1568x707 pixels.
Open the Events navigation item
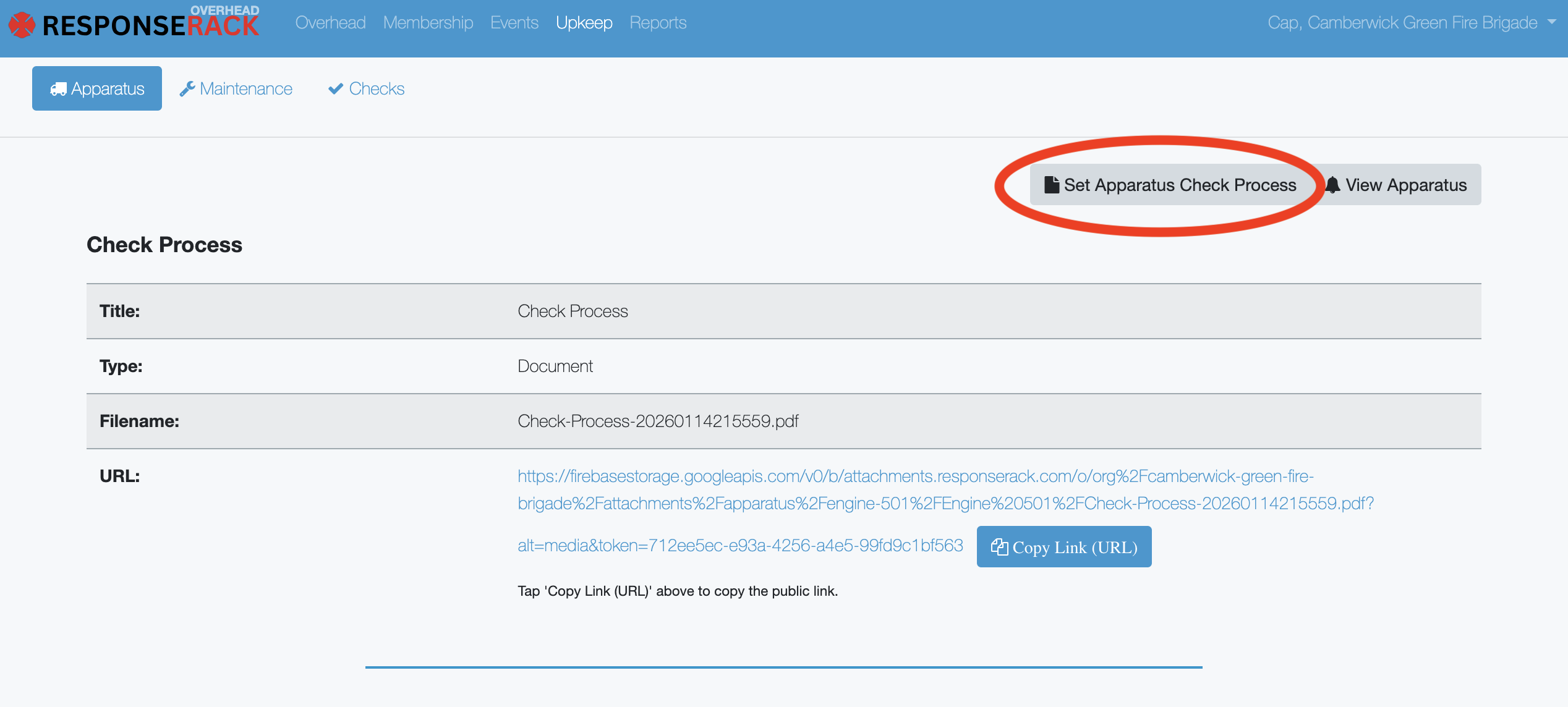pos(514,23)
